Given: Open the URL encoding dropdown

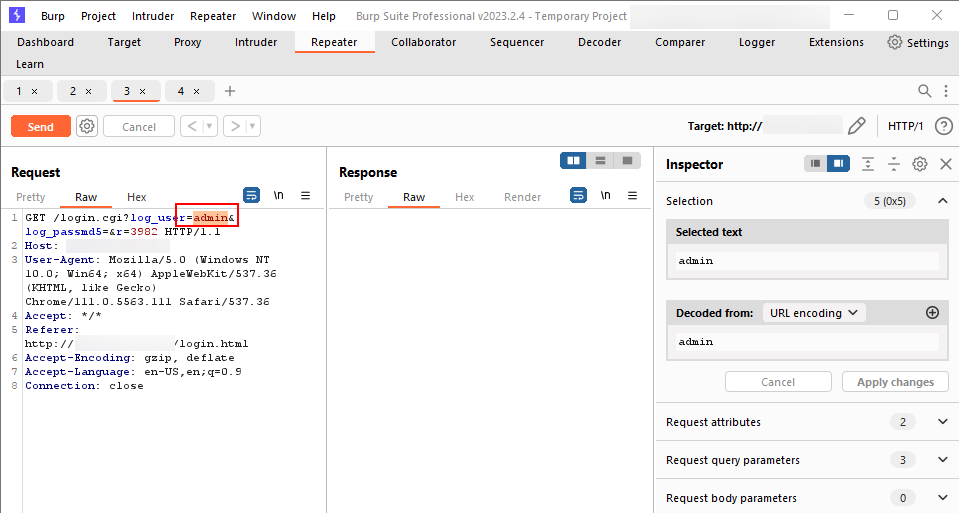Looking at the screenshot, I should click(813, 312).
